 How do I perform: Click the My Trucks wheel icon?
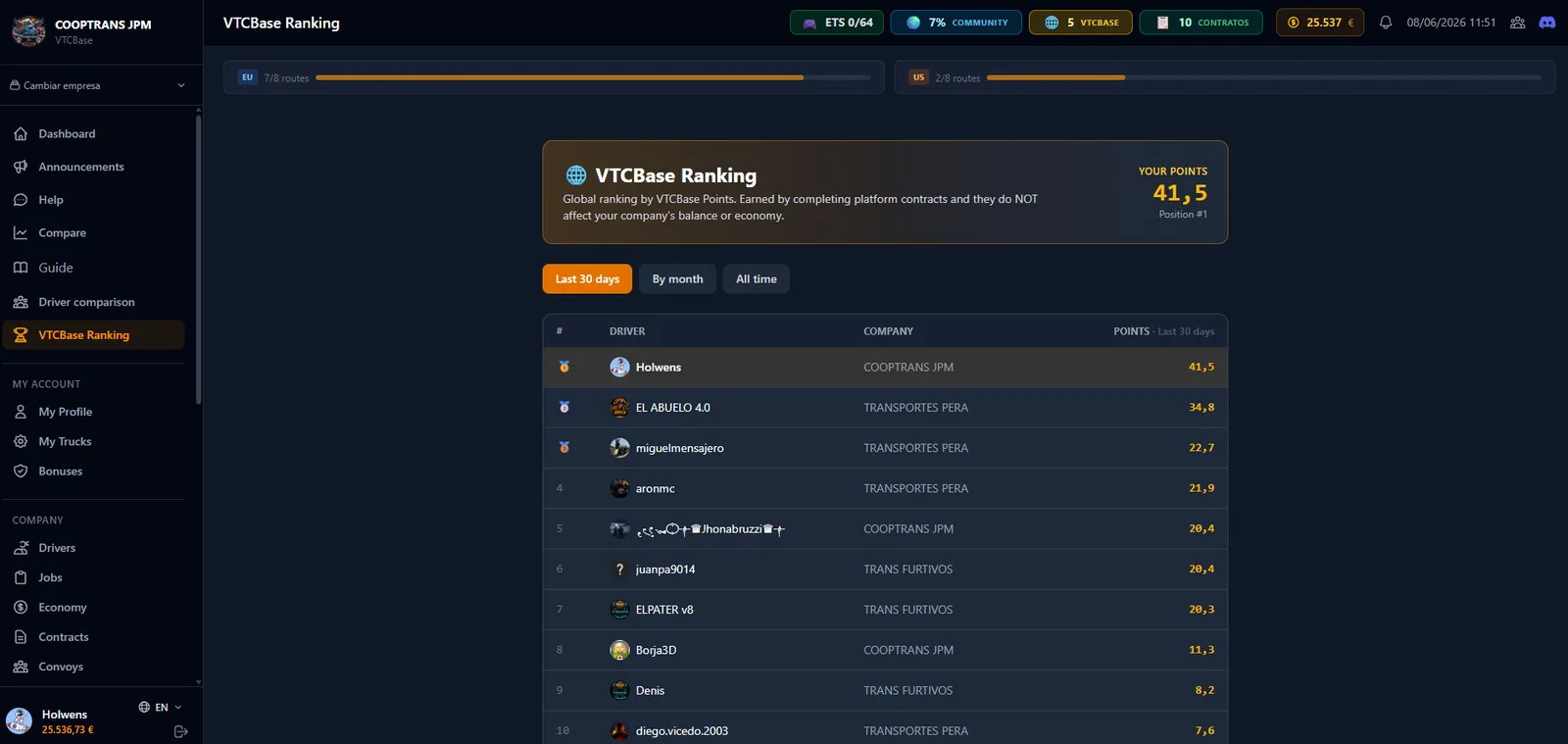click(x=21, y=442)
